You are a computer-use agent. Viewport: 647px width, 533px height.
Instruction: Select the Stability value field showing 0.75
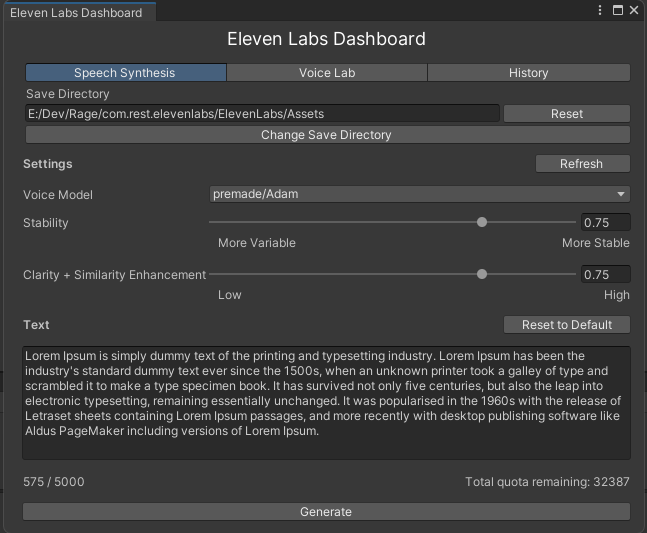pos(605,223)
